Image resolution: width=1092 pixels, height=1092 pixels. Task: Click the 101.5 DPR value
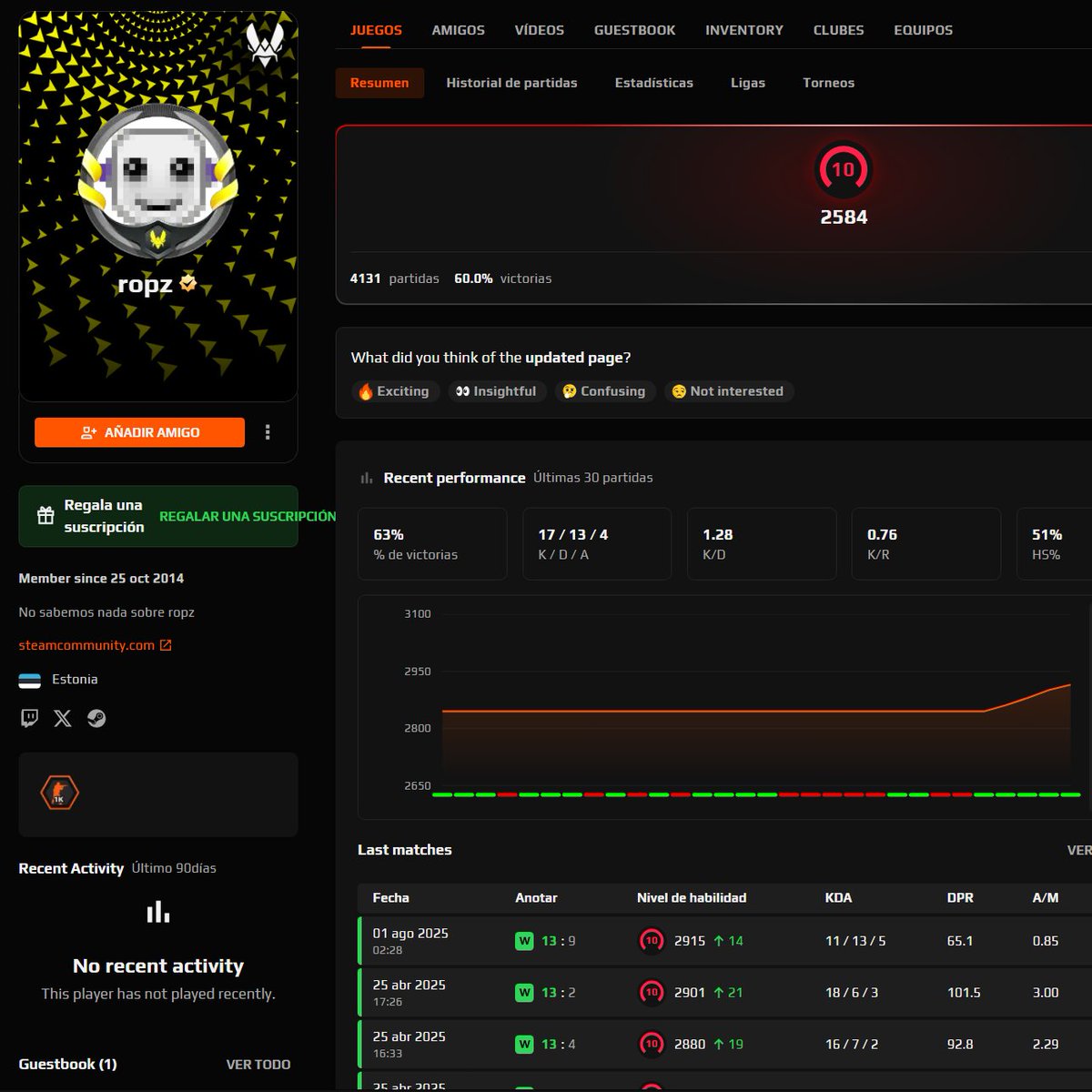coord(964,993)
